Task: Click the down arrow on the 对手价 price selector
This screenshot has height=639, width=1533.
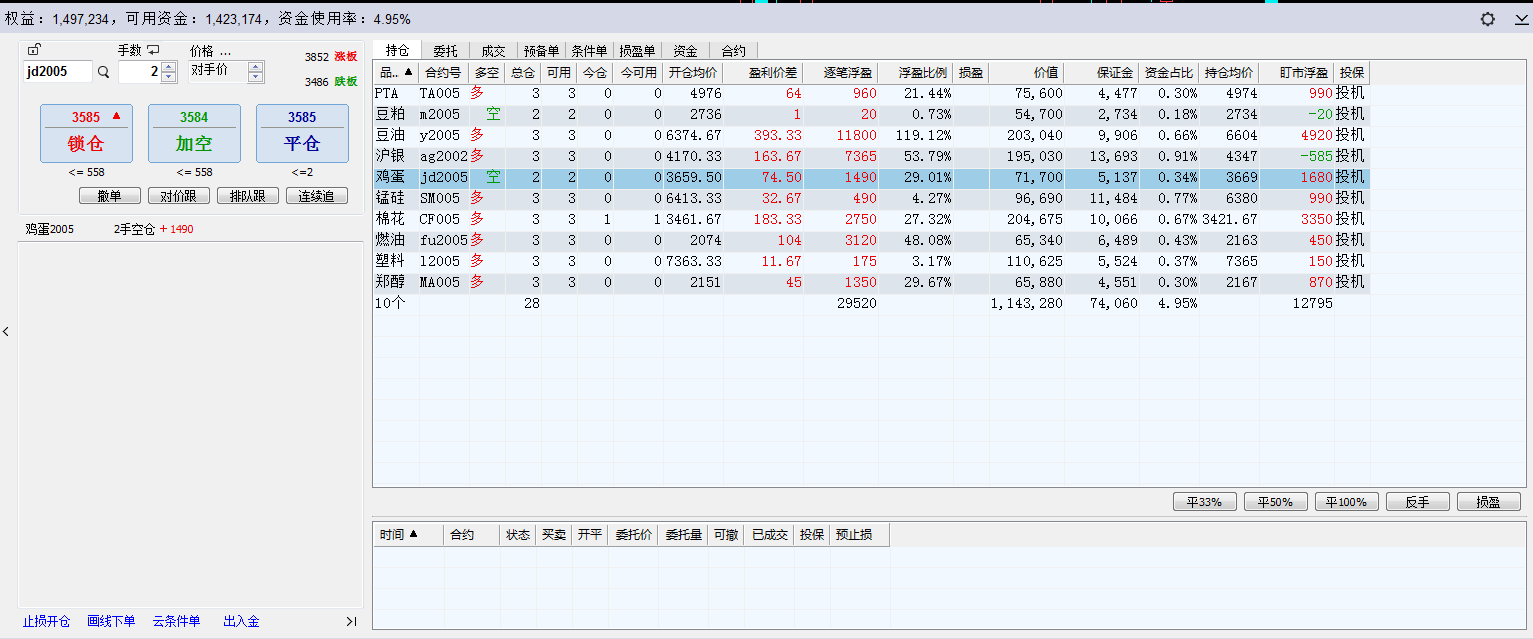Action: (256, 77)
